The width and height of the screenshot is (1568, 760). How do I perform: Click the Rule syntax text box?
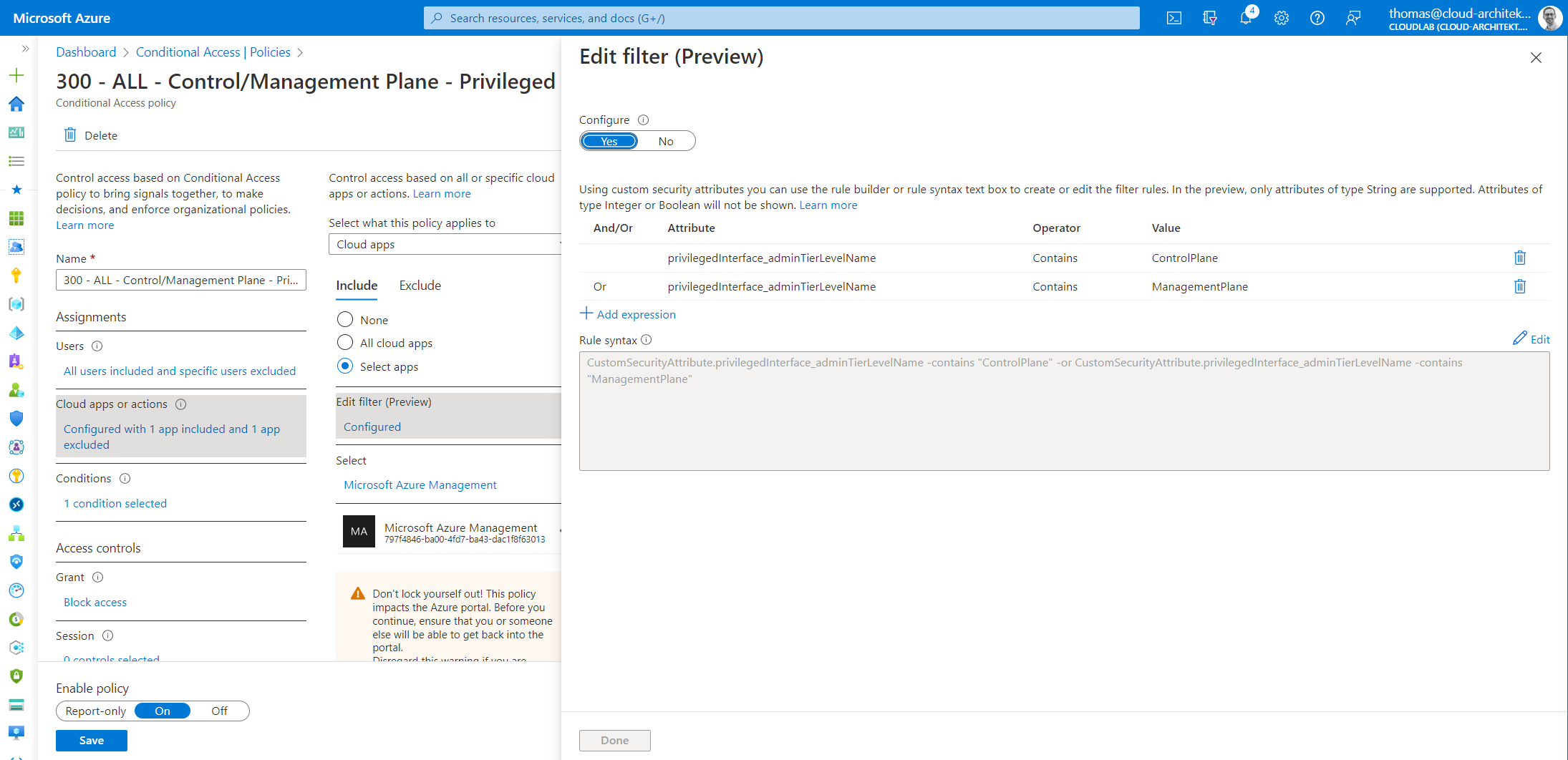pos(1064,411)
